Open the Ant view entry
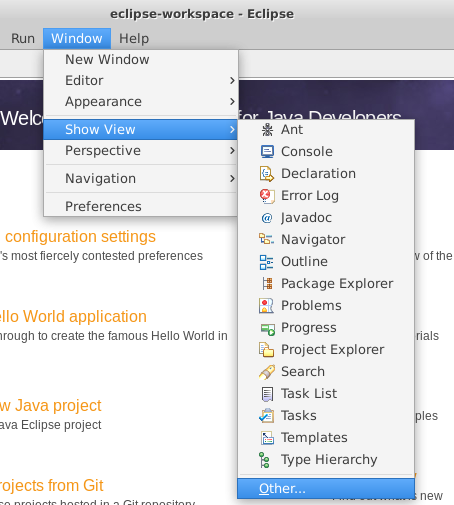 [326, 130]
